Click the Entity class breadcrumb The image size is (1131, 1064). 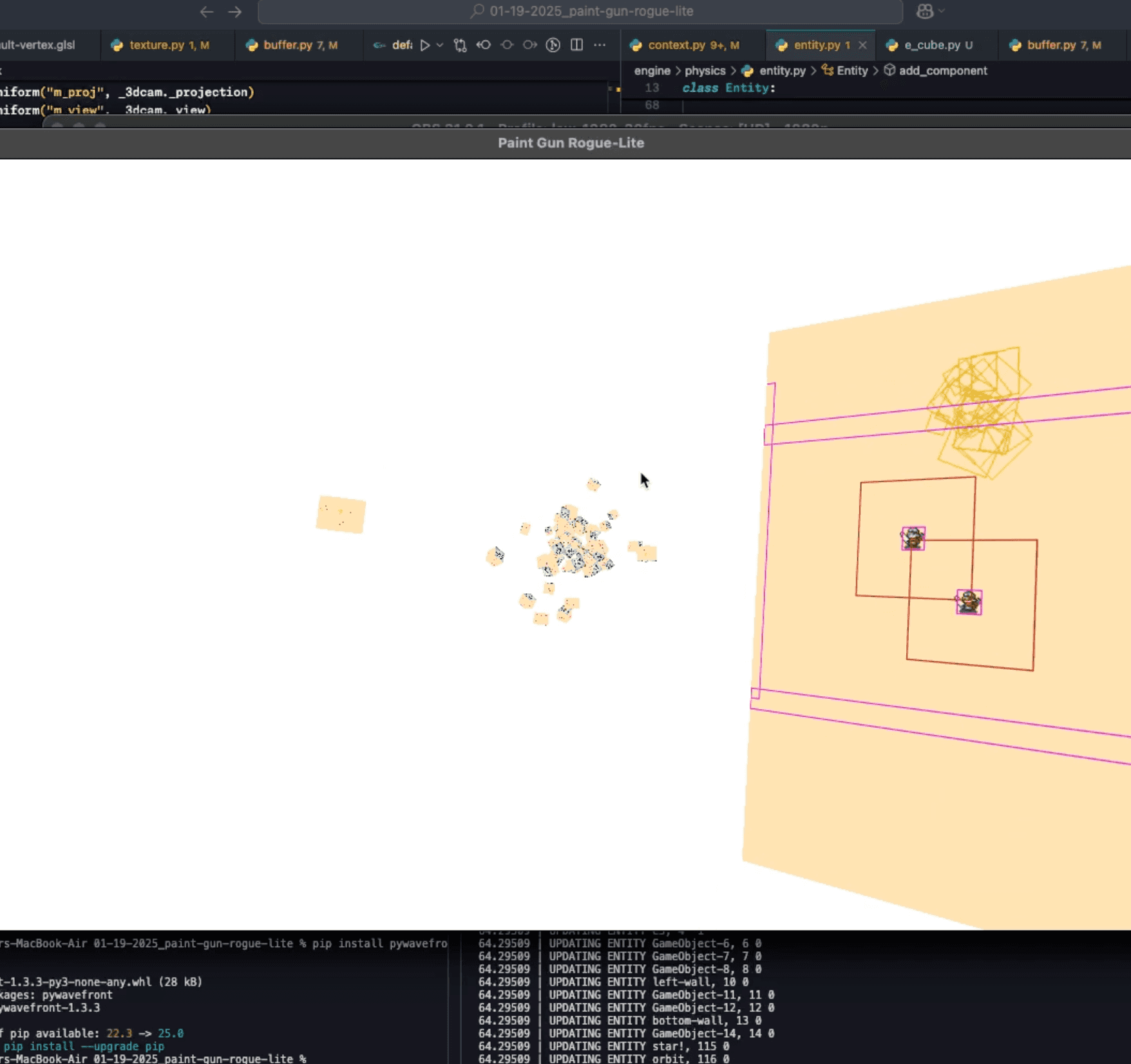click(845, 71)
